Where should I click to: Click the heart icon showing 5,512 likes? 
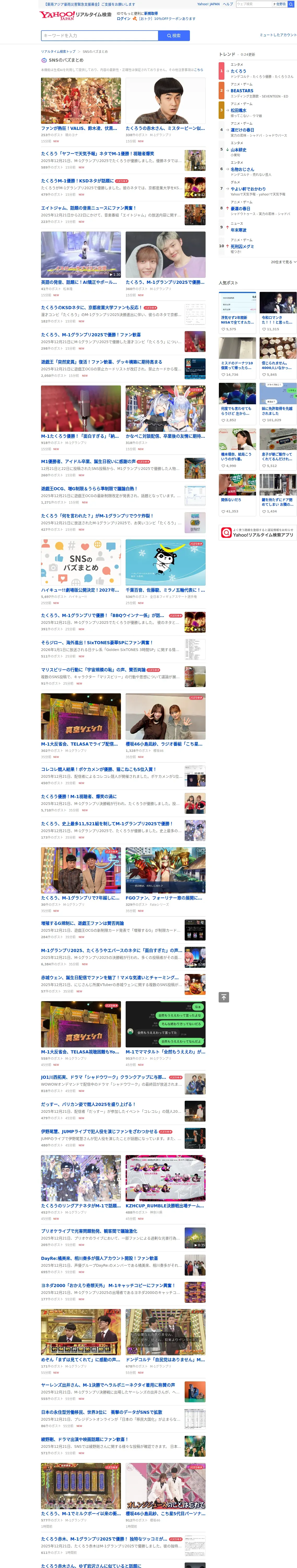[264, 466]
